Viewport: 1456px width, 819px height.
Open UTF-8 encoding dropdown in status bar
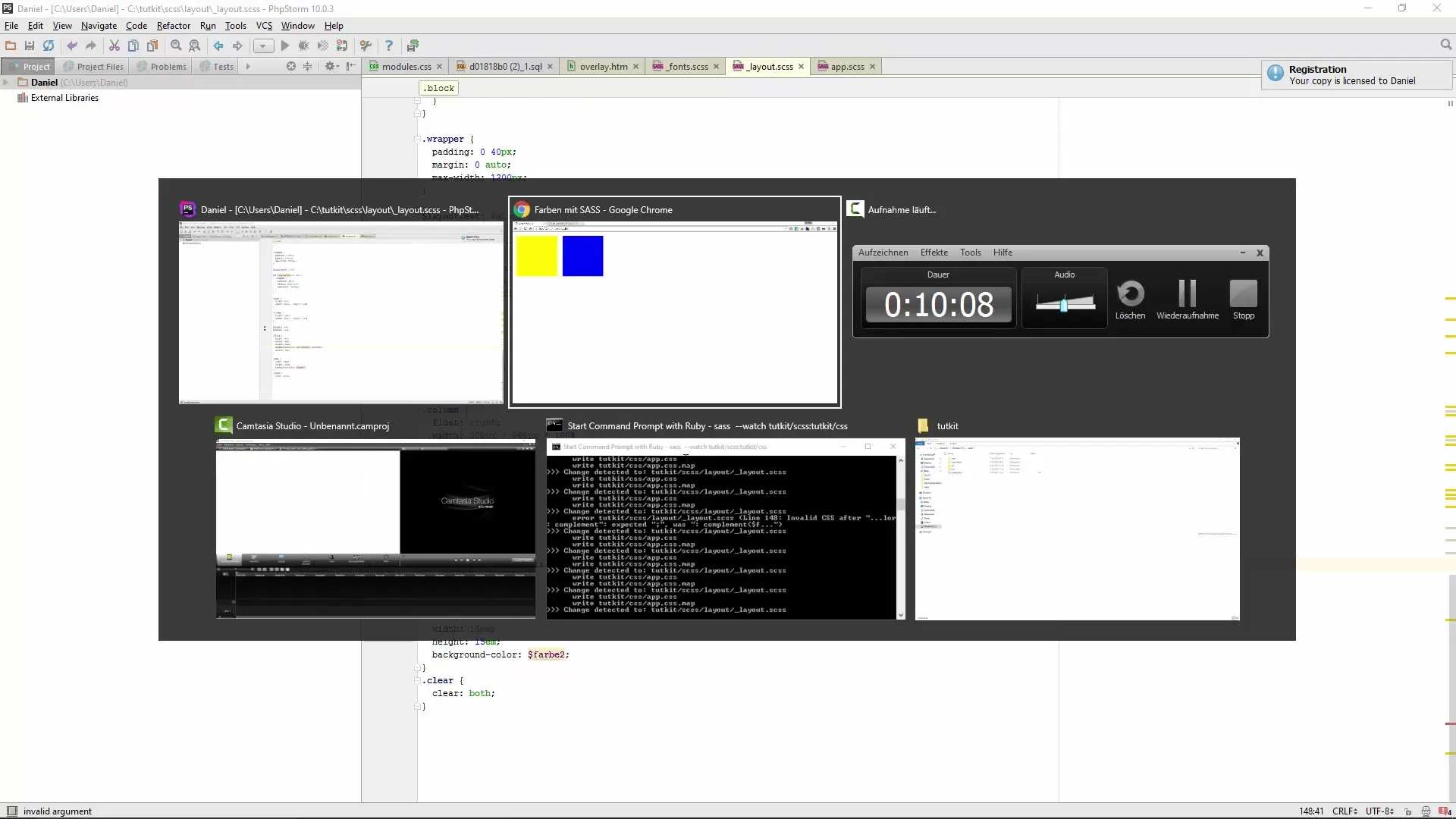pyautogui.click(x=1379, y=811)
